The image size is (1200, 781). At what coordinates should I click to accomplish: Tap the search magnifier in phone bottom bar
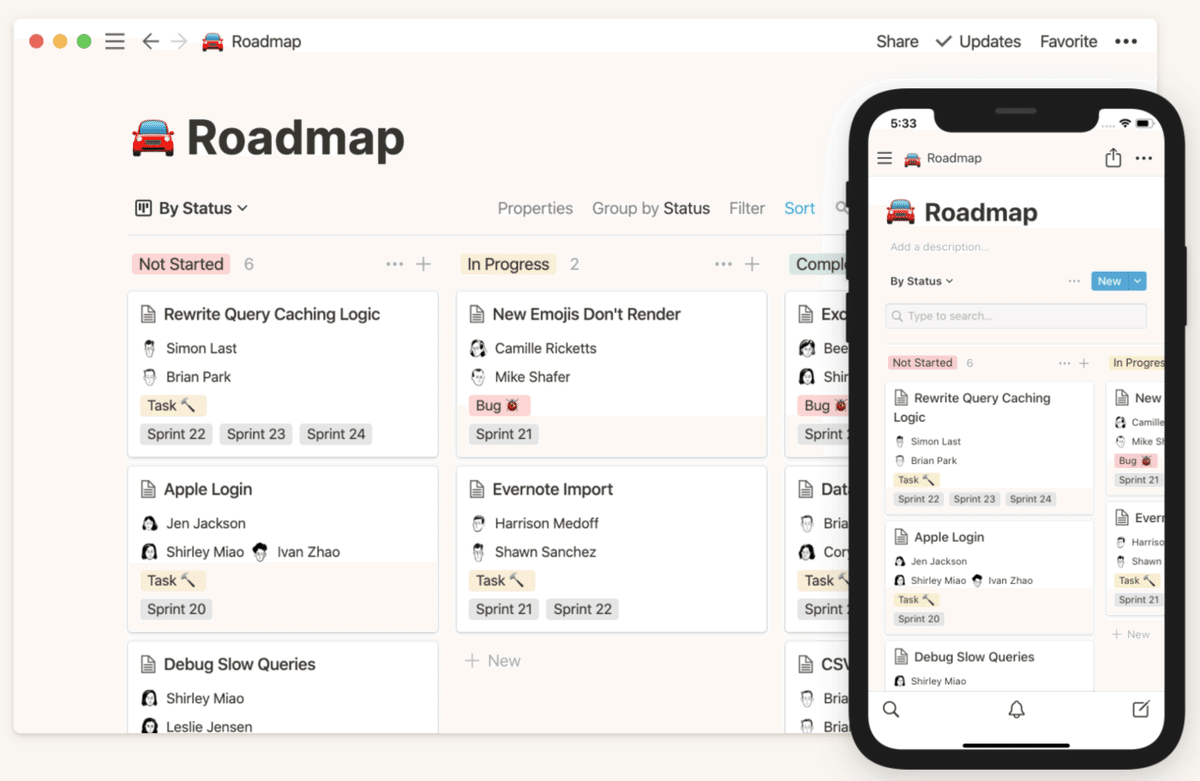pyautogui.click(x=891, y=709)
